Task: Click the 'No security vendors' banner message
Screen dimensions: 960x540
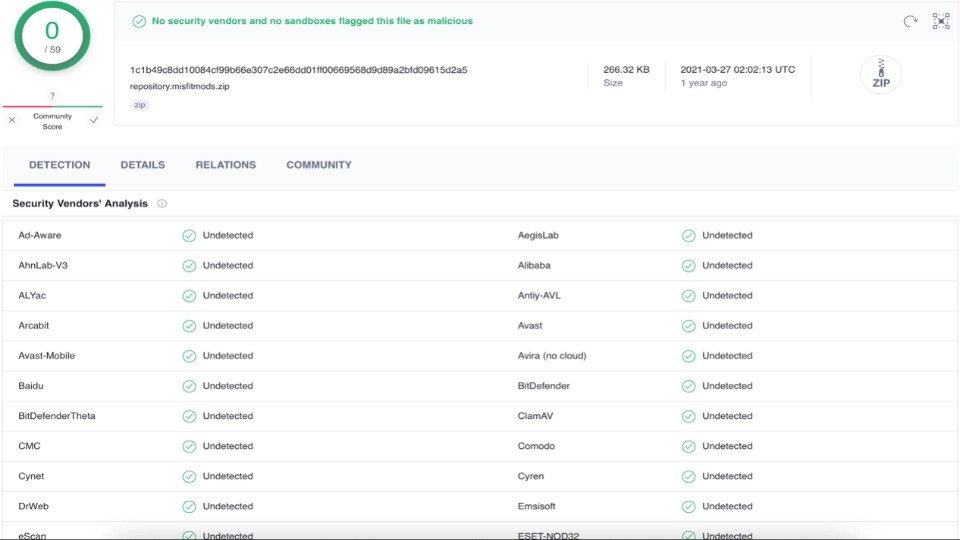Action: 312,21
